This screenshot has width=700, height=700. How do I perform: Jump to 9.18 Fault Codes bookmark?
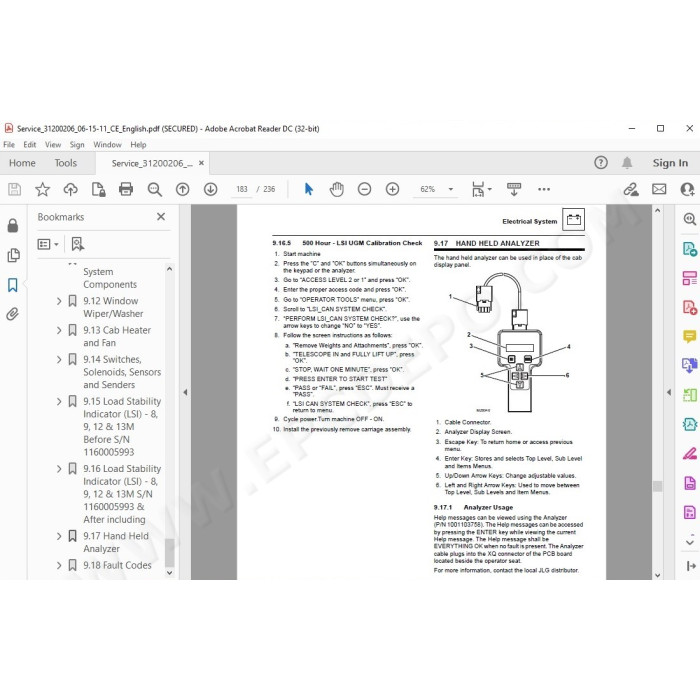(x=117, y=566)
